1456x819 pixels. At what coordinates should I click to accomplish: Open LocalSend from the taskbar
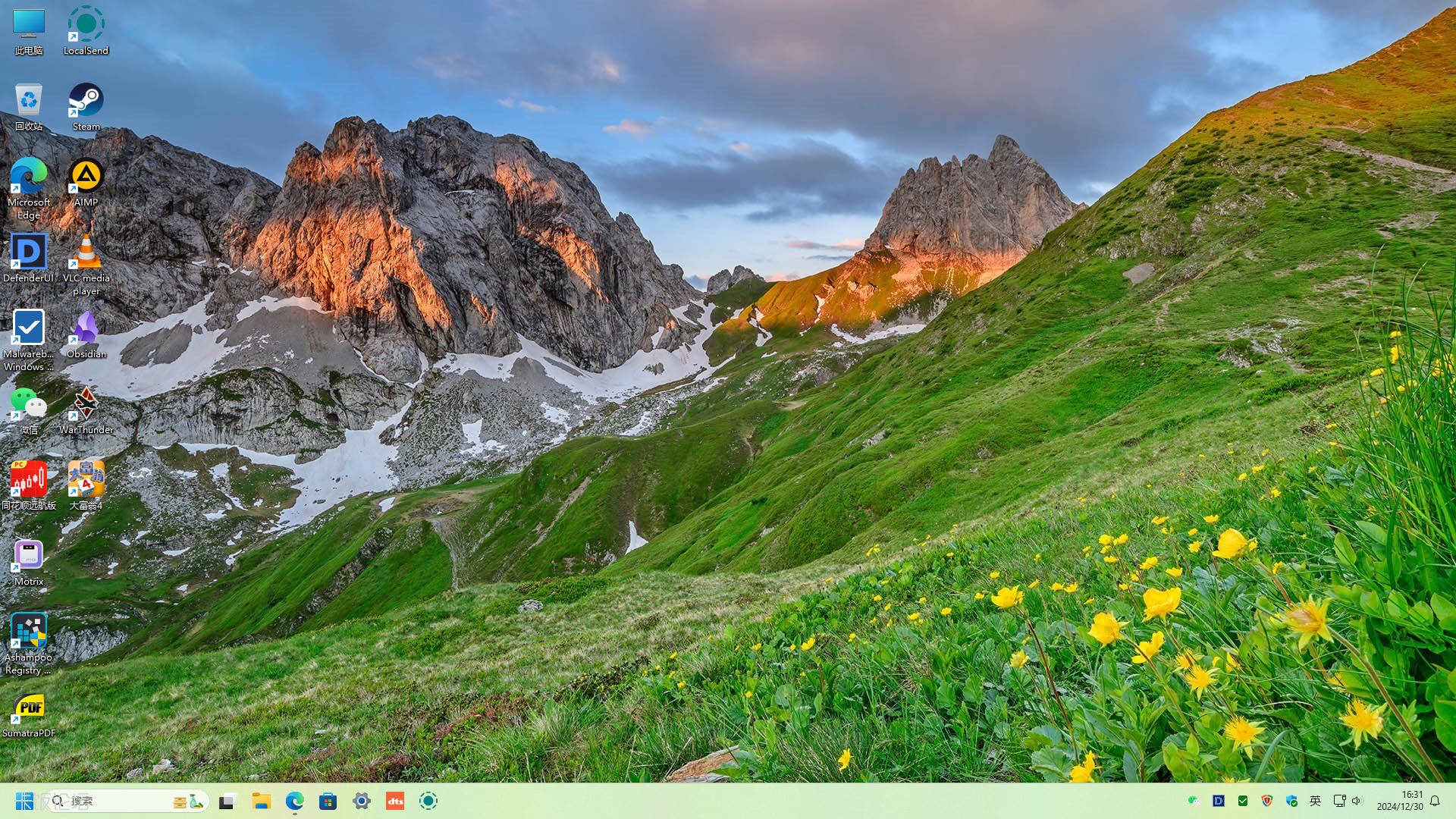tap(428, 801)
